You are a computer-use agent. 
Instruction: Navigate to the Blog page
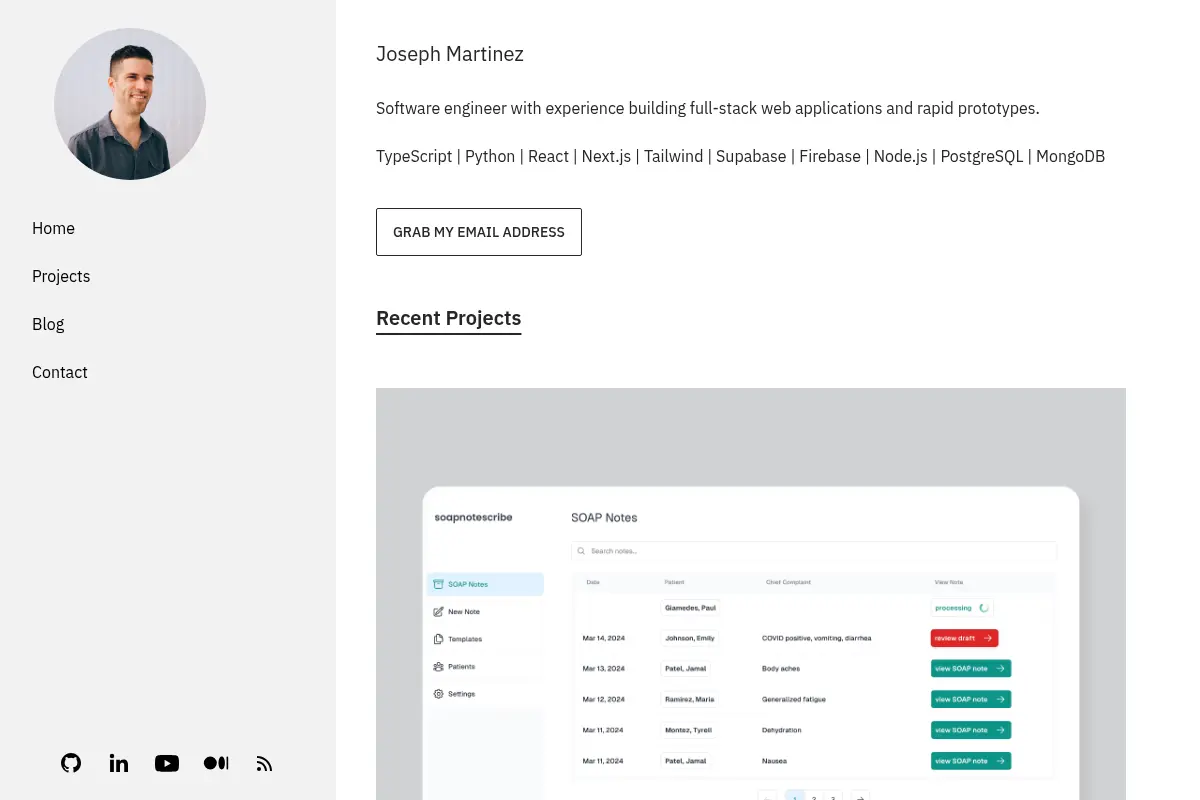pyautogui.click(x=48, y=324)
